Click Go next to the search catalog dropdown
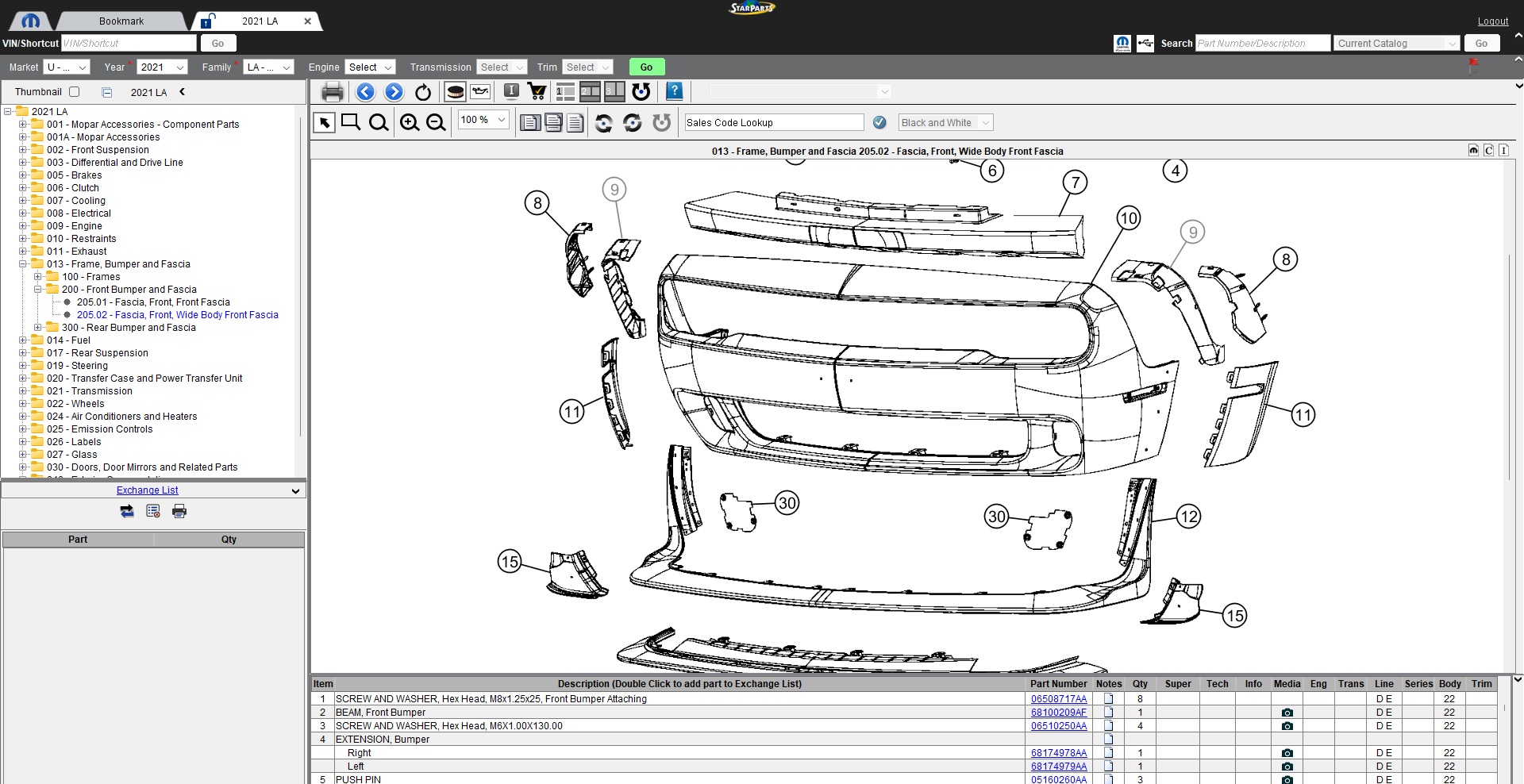The image size is (1524, 784). (1481, 44)
